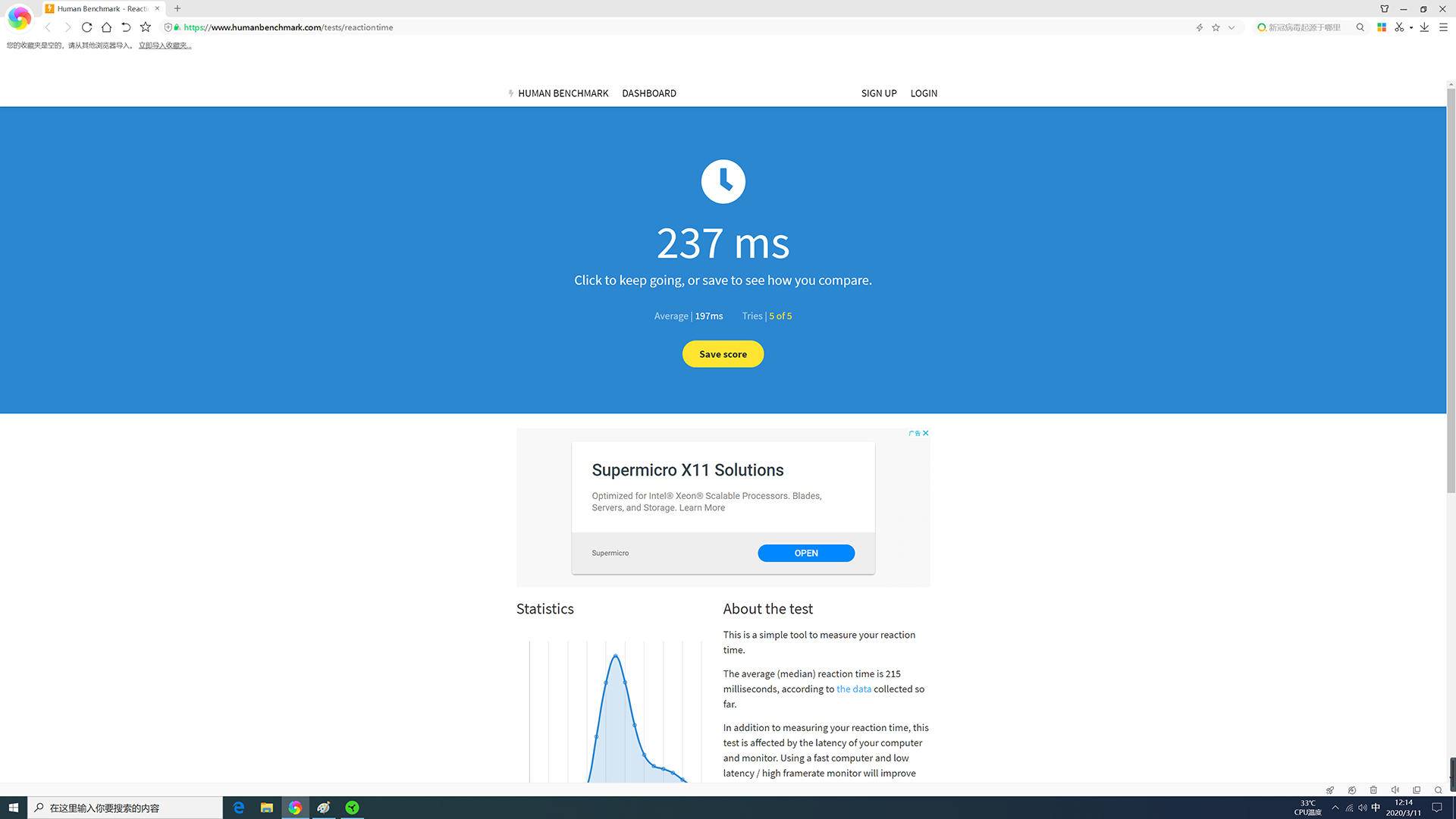Click the rocket speed-up icon in the status bar

1329,789
